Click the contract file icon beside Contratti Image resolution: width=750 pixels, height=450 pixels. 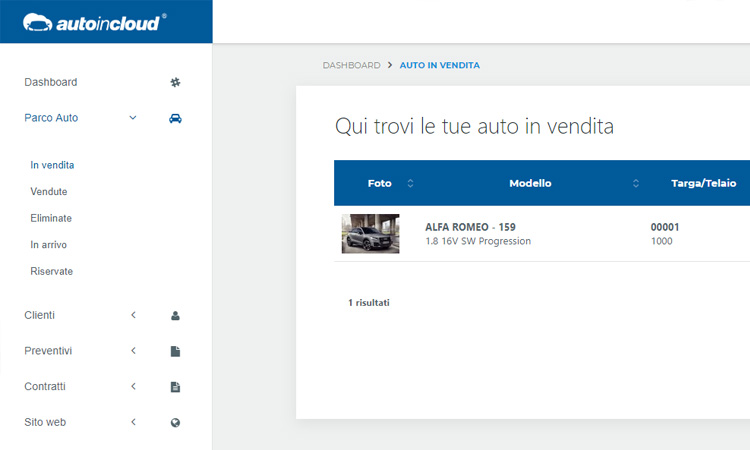coord(176,387)
